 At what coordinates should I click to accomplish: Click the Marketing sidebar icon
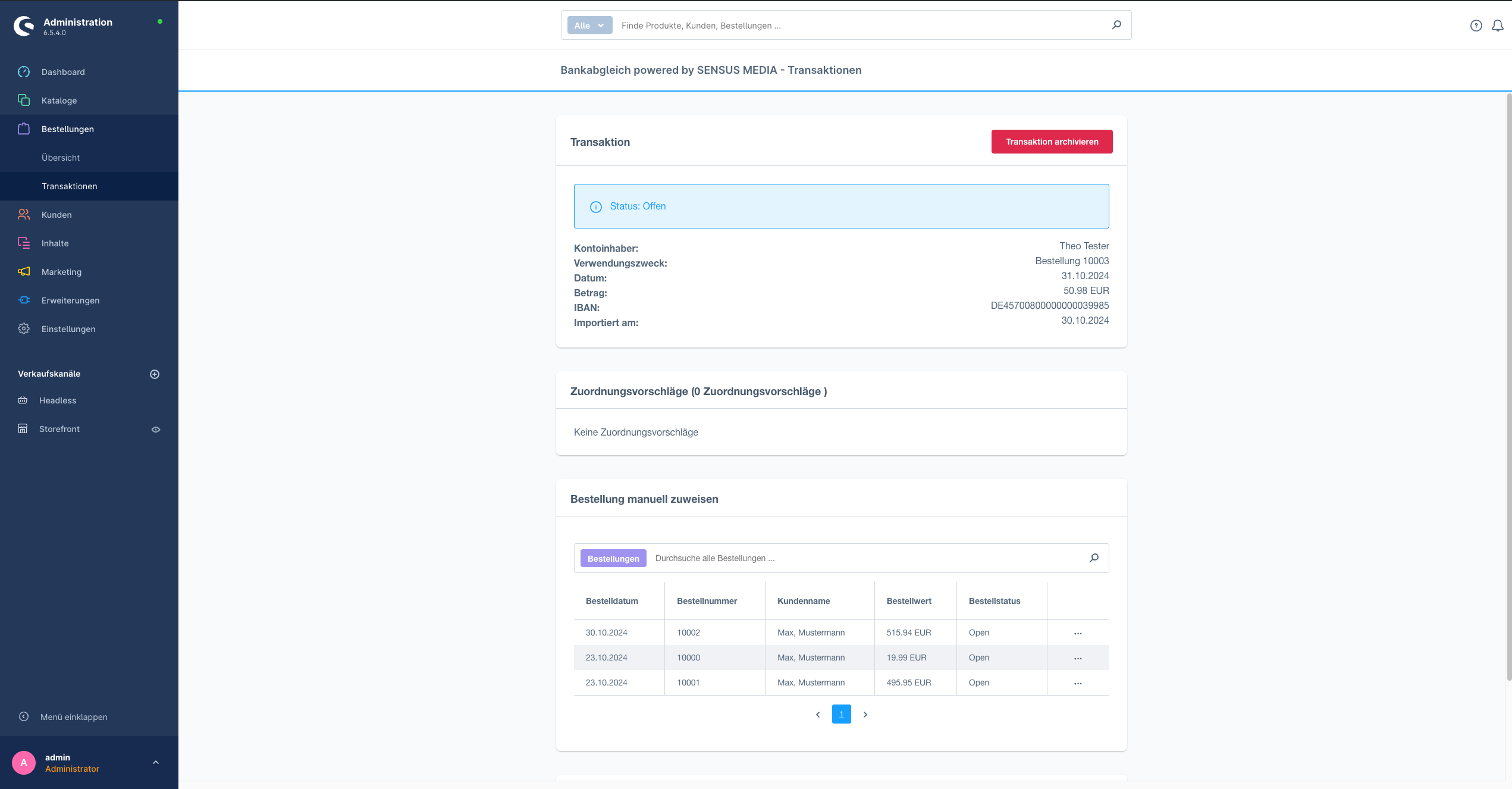coord(24,271)
